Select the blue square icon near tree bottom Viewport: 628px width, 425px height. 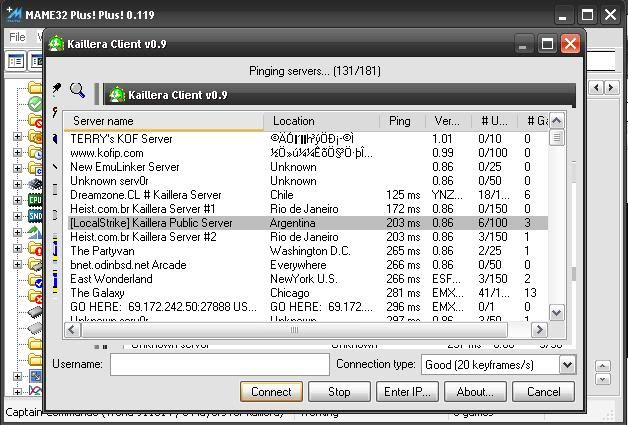[35, 376]
